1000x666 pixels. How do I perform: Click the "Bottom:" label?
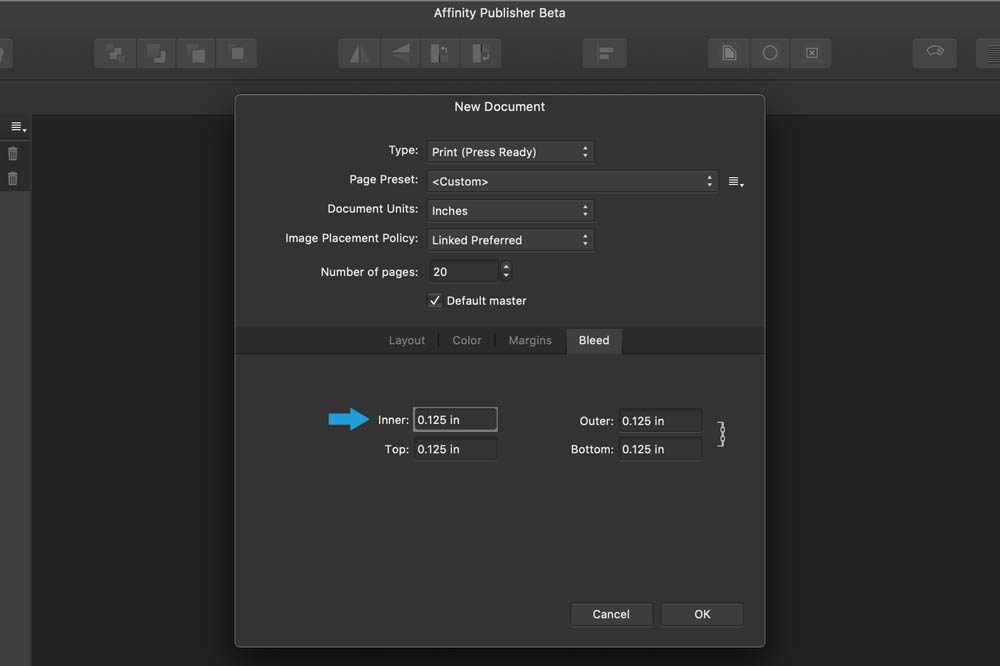[x=592, y=449]
